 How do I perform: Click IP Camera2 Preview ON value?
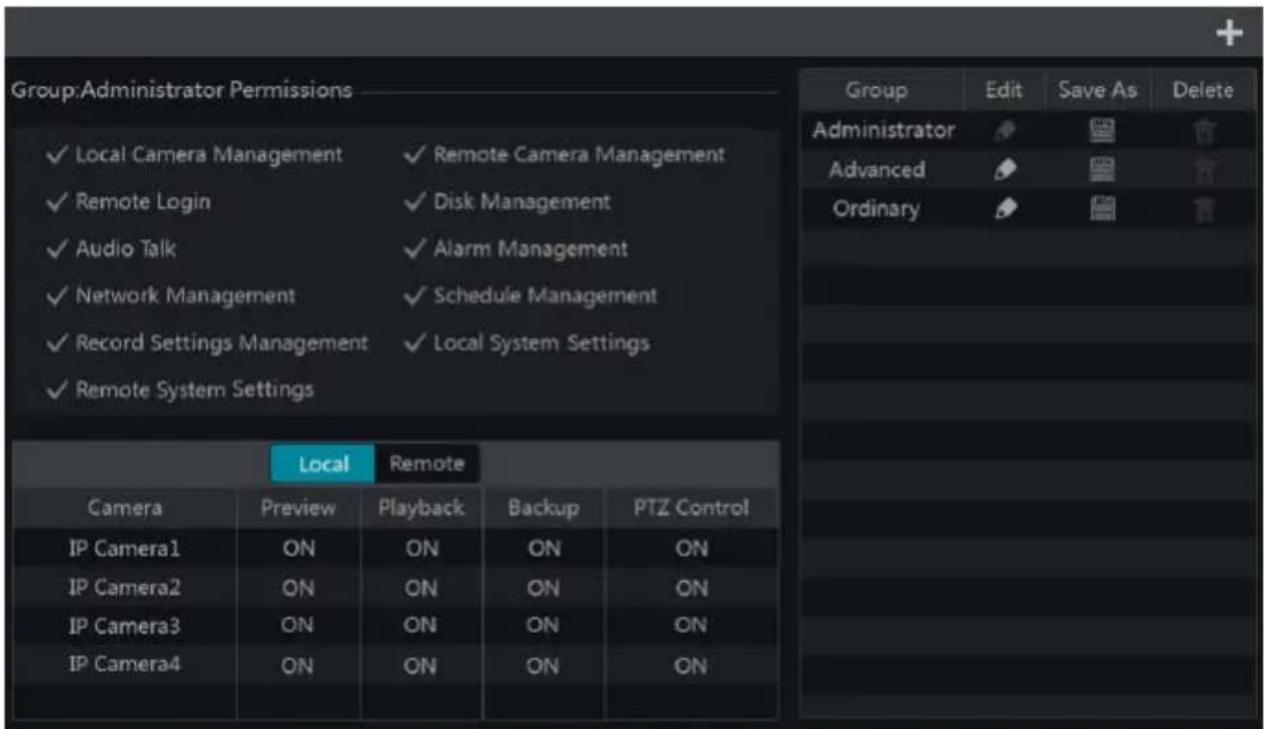click(x=299, y=588)
